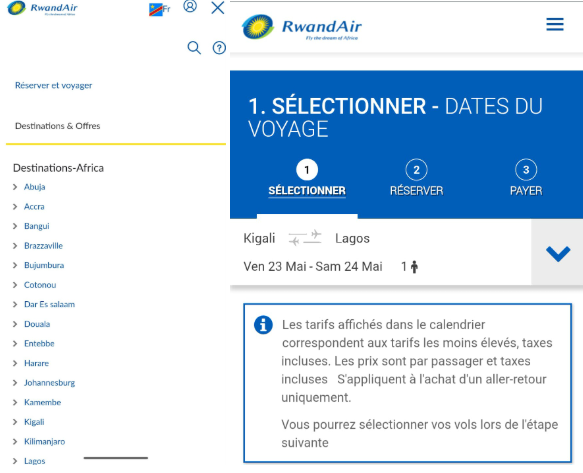583x473 pixels.
Task: Select step 2 Réserver tab
Action: pos(416,178)
